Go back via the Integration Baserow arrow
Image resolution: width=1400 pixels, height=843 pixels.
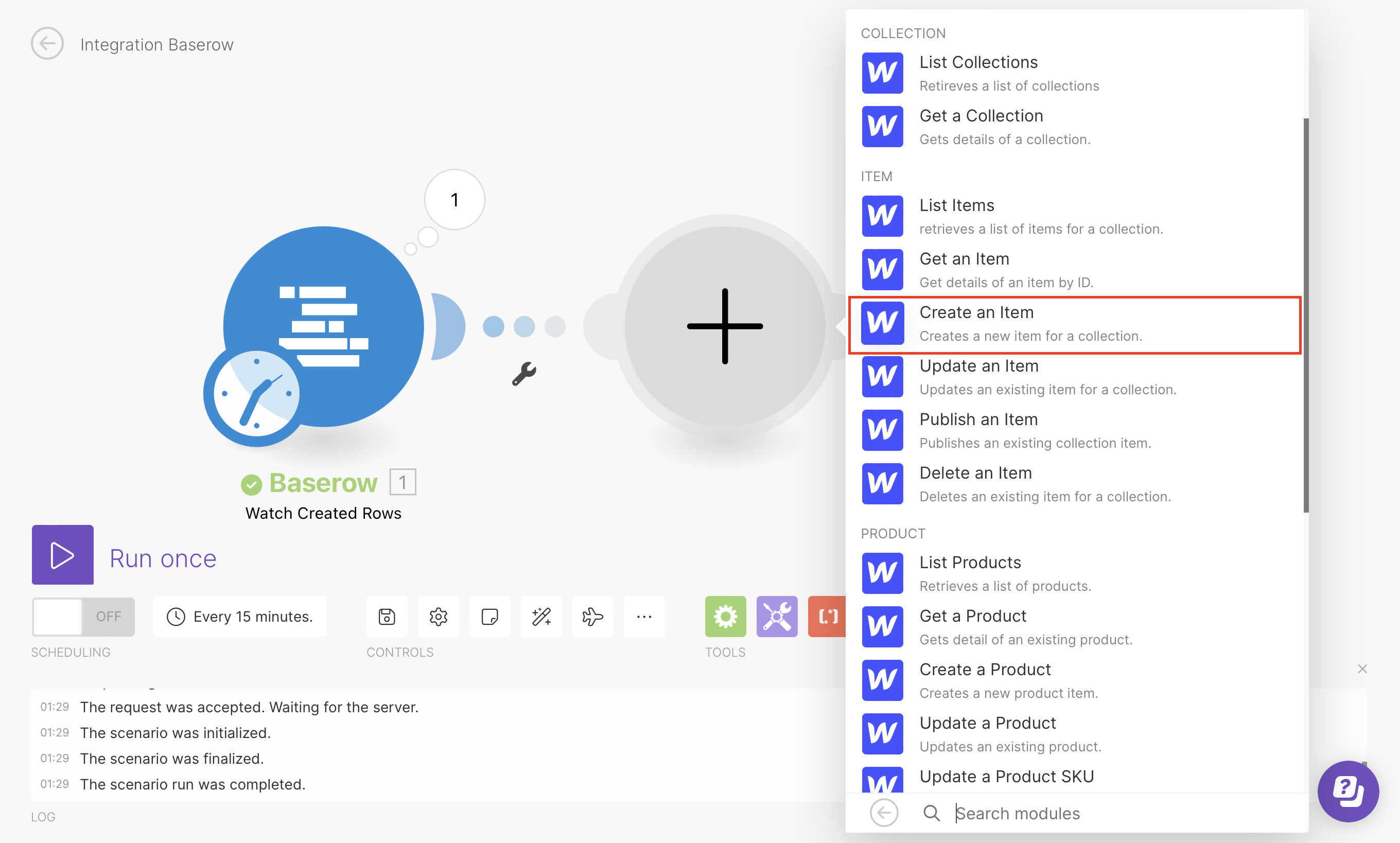coord(47,43)
